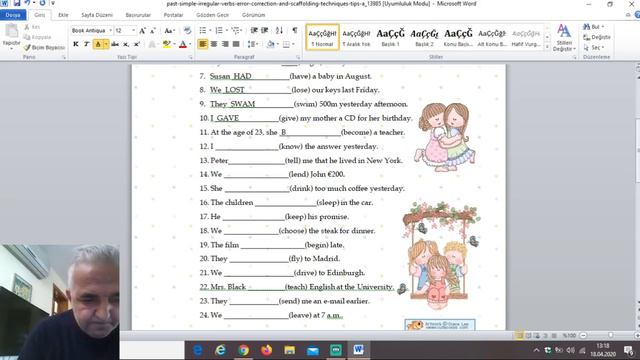Viewport: 640px width, 360px height.
Task: Increase paragraph indent
Action: coord(265,31)
